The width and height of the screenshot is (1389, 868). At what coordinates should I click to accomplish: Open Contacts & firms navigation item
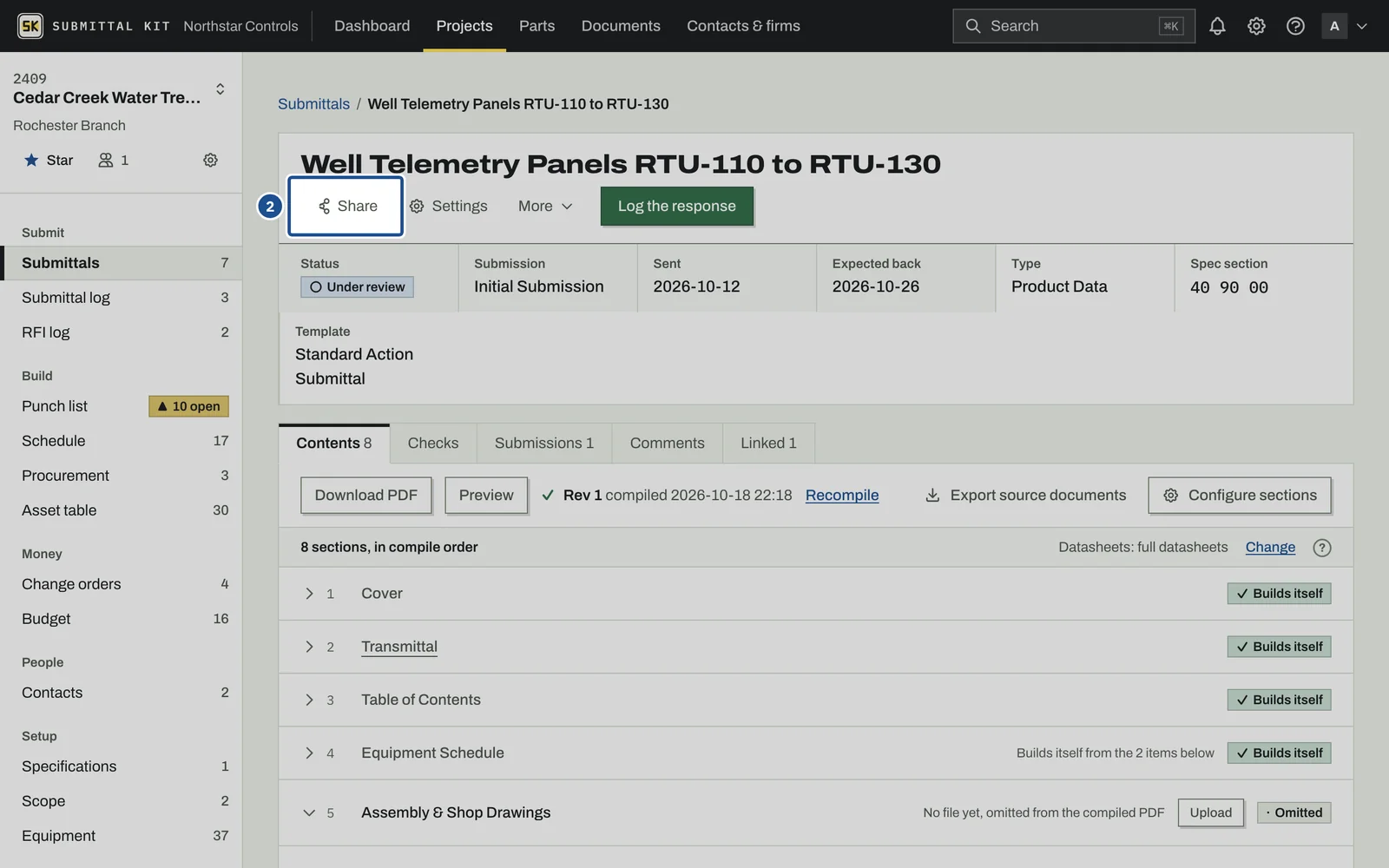click(743, 26)
